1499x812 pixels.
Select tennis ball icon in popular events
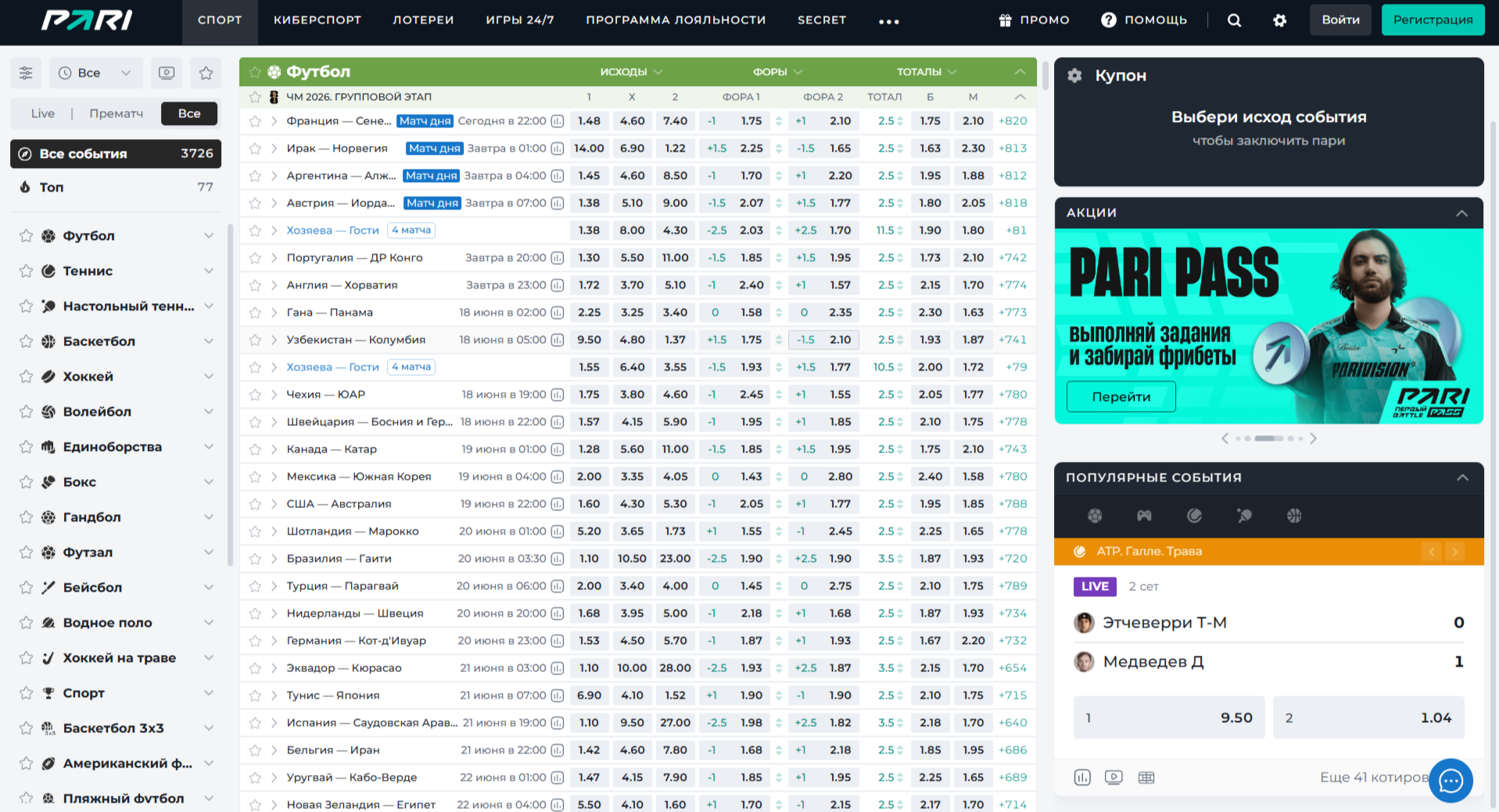(1194, 516)
